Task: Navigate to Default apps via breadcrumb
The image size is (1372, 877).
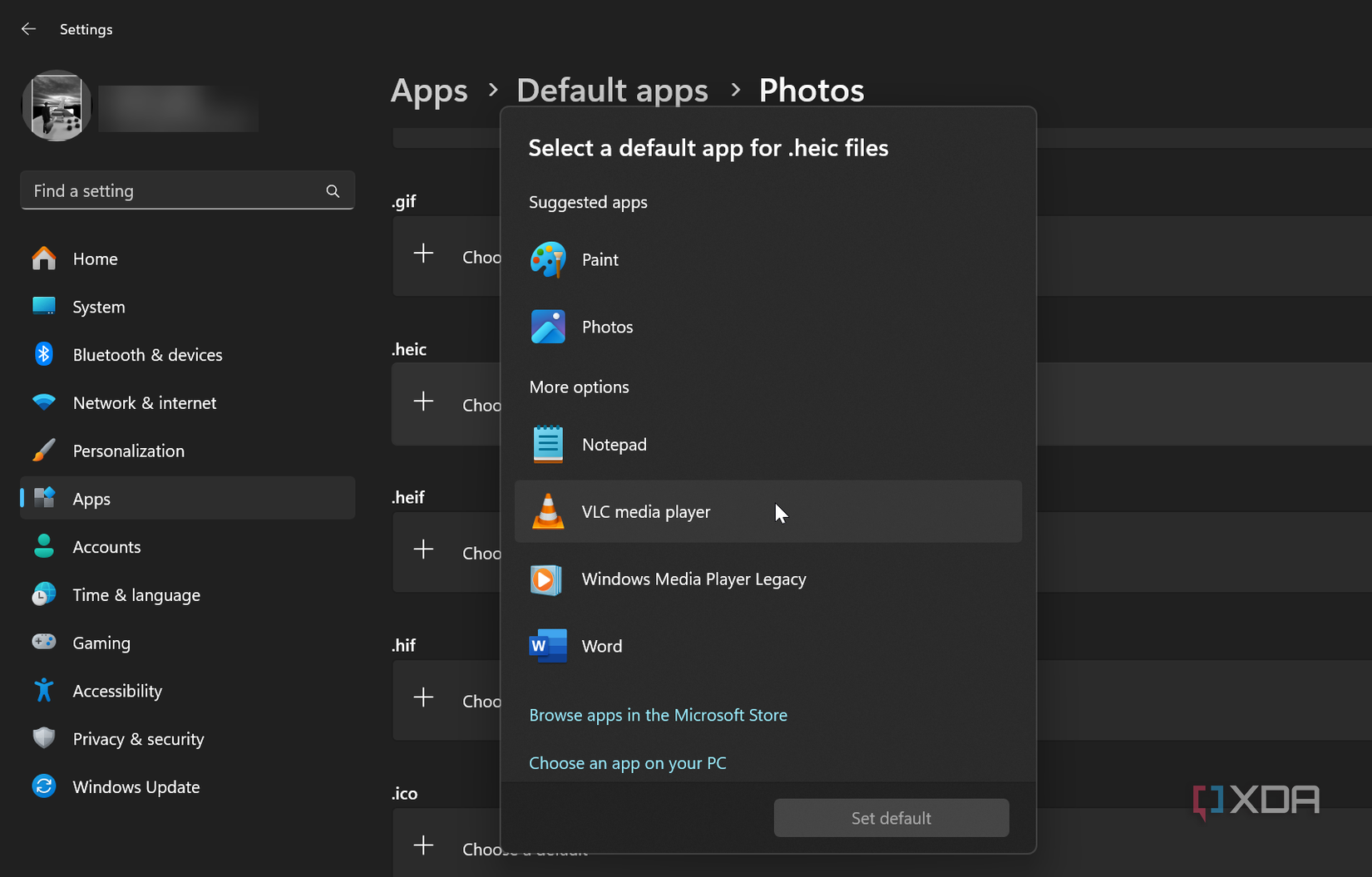Action: [612, 90]
